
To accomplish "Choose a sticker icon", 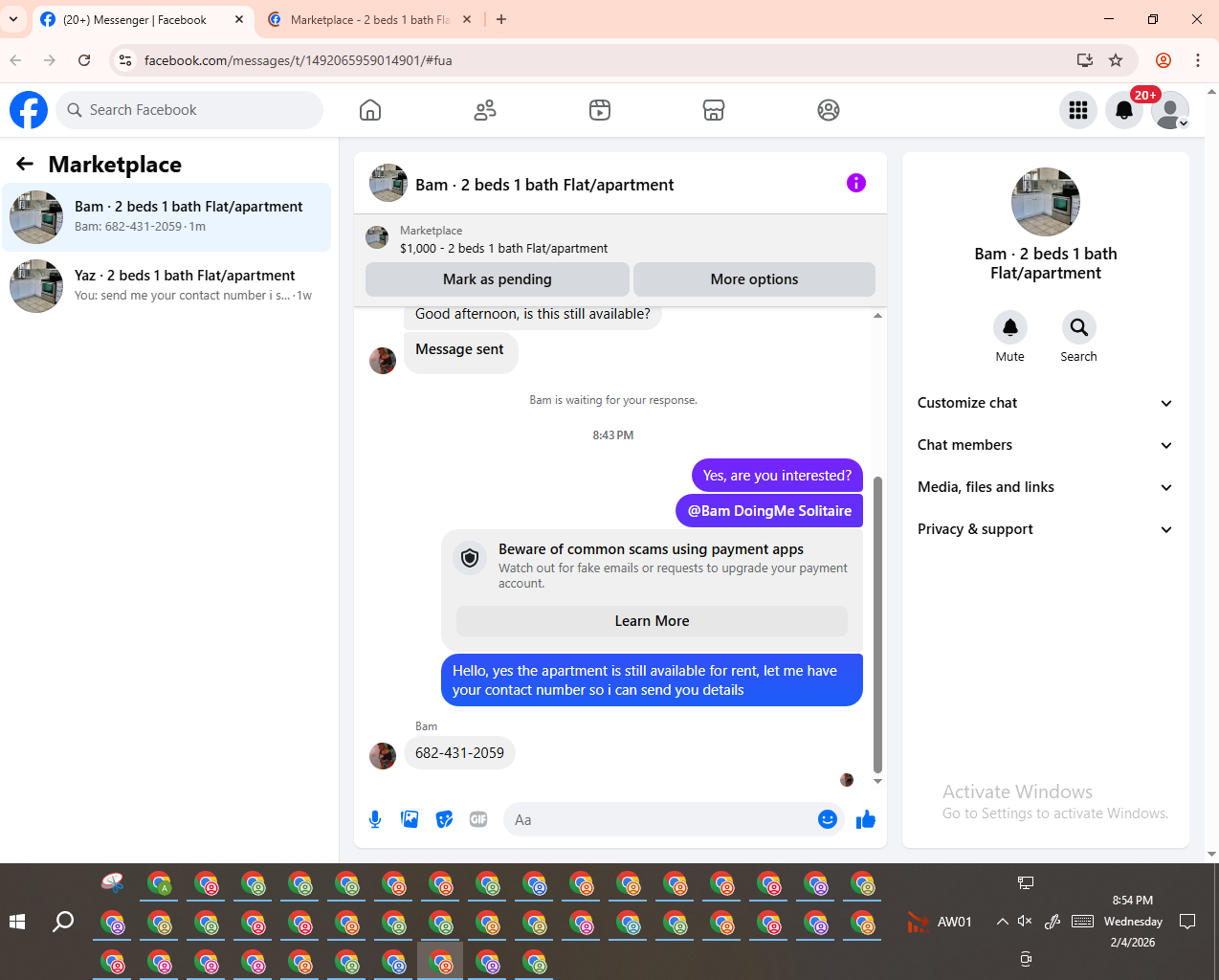I will pos(444,819).
